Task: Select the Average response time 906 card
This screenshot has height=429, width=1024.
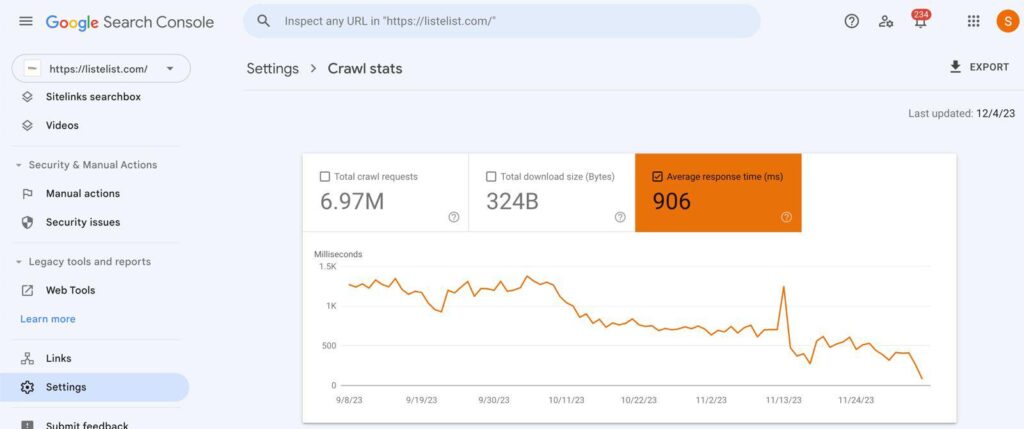Action: (718, 193)
